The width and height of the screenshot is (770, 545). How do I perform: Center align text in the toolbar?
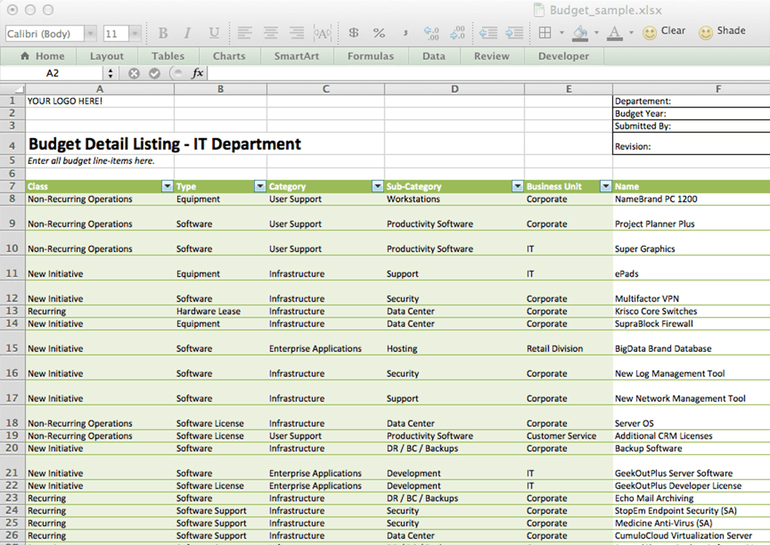coord(270,33)
